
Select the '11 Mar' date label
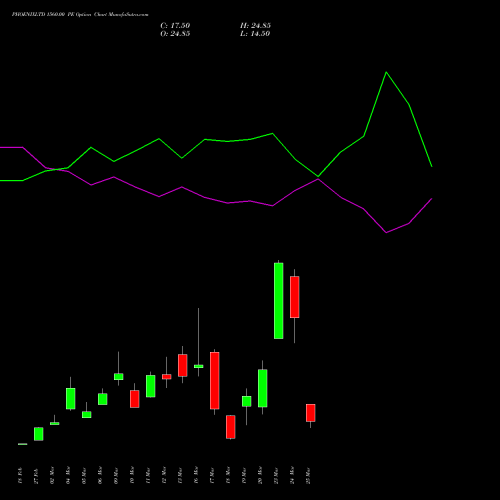(148, 476)
